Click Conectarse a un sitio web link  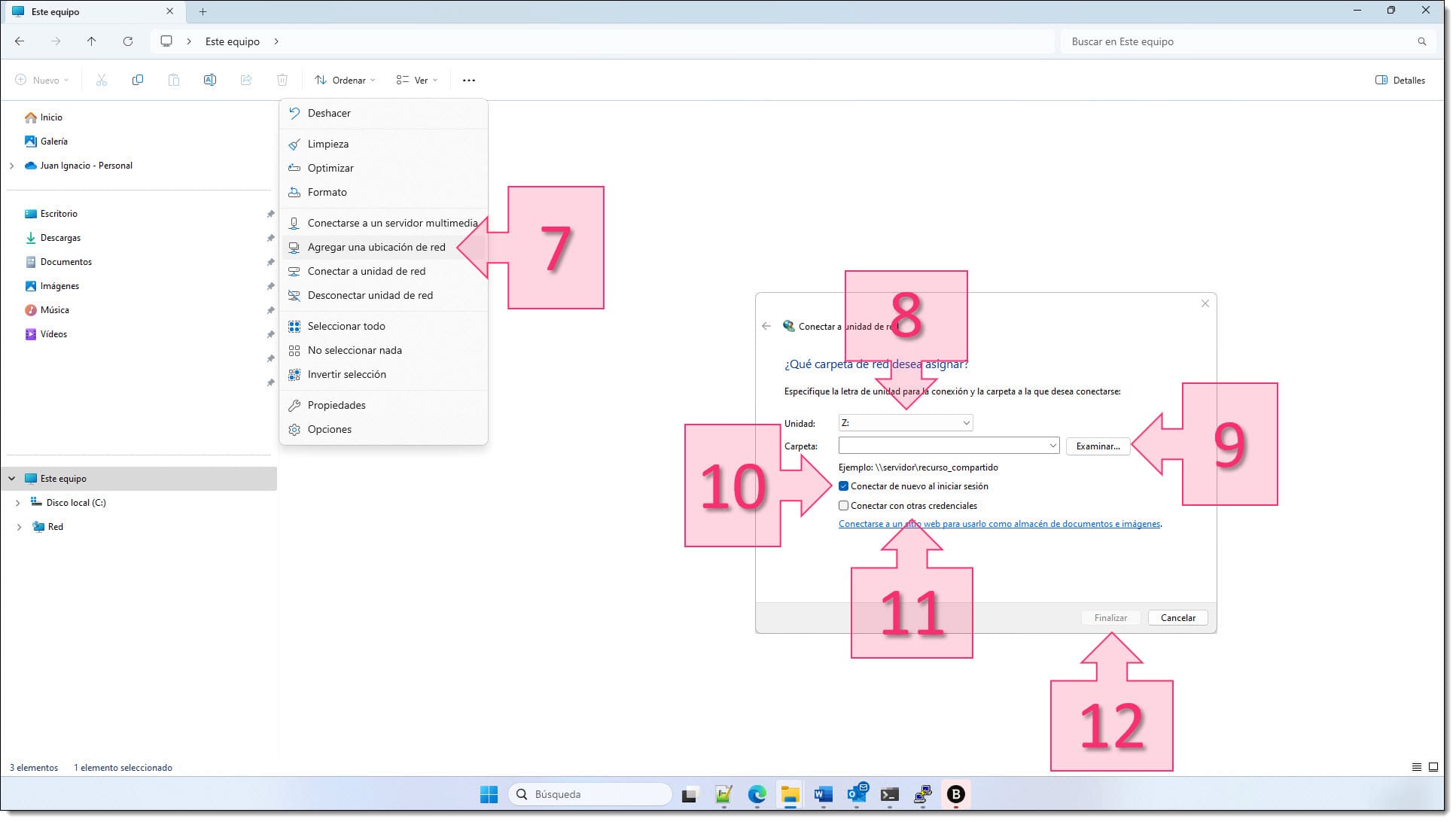tap(999, 523)
